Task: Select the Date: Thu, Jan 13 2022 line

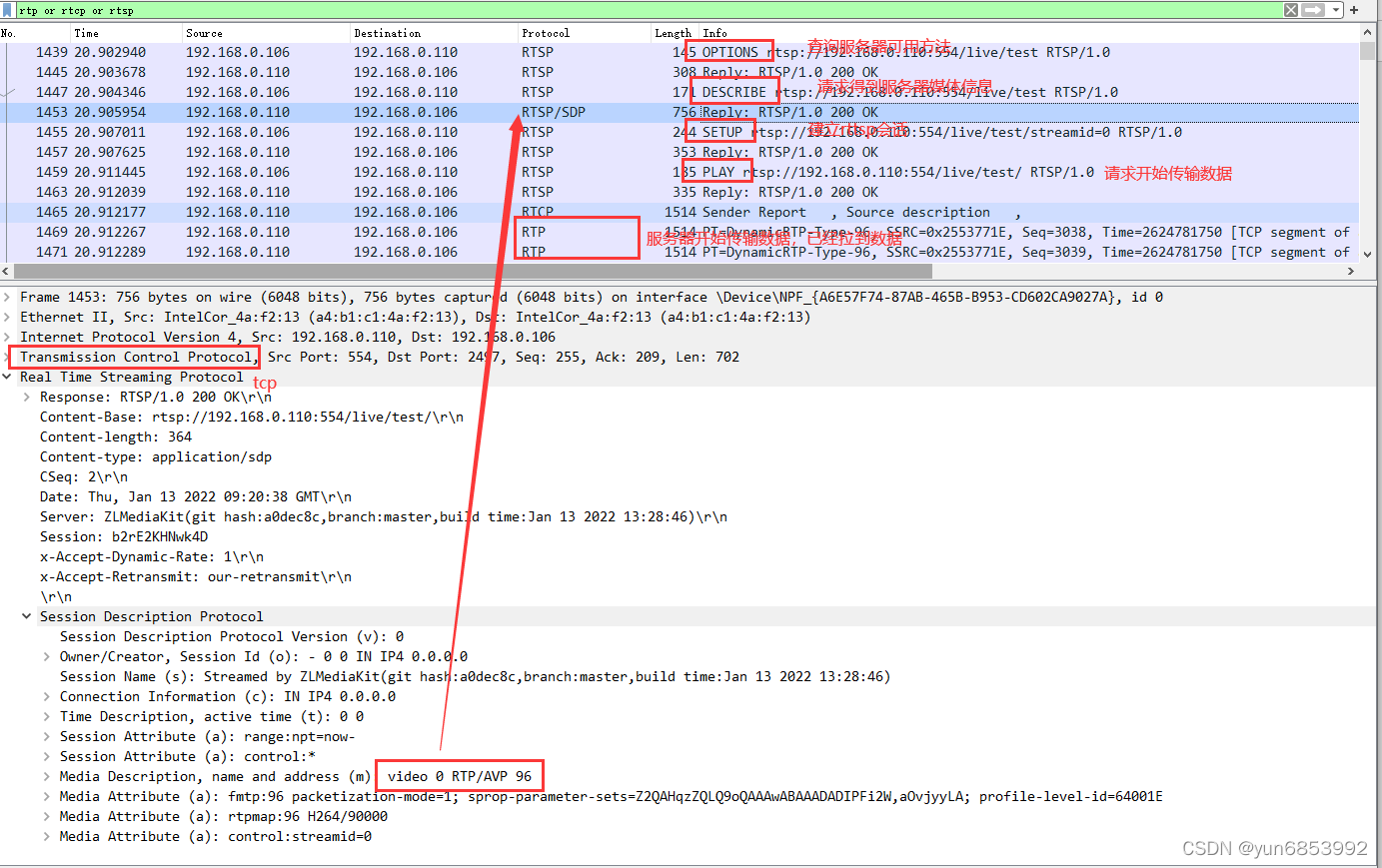Action: click(x=196, y=496)
